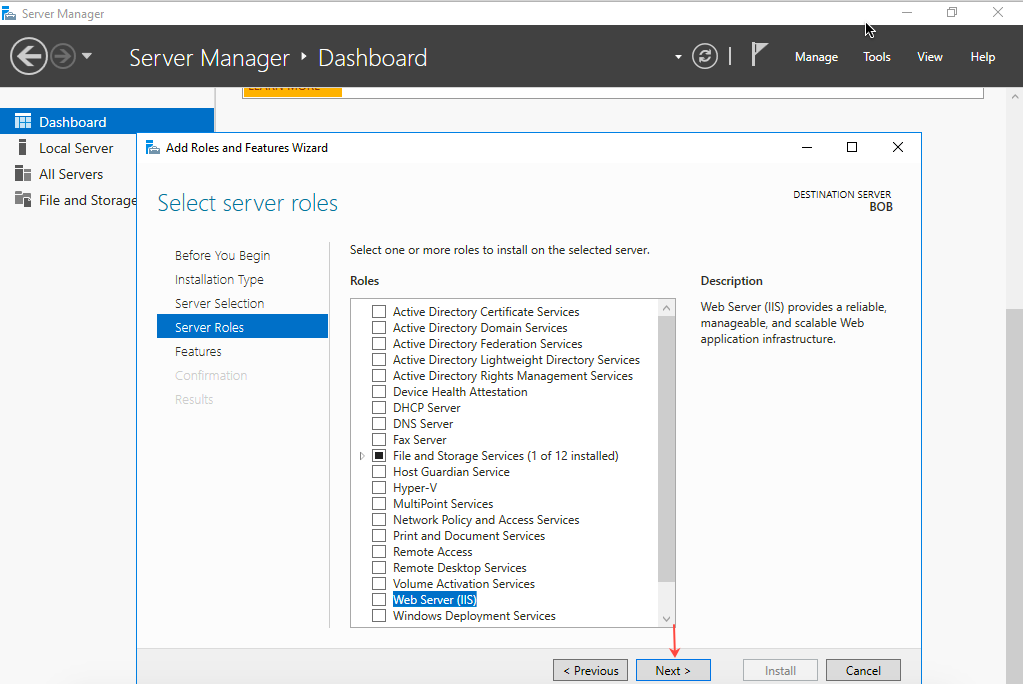Open the Help menu

click(x=983, y=57)
